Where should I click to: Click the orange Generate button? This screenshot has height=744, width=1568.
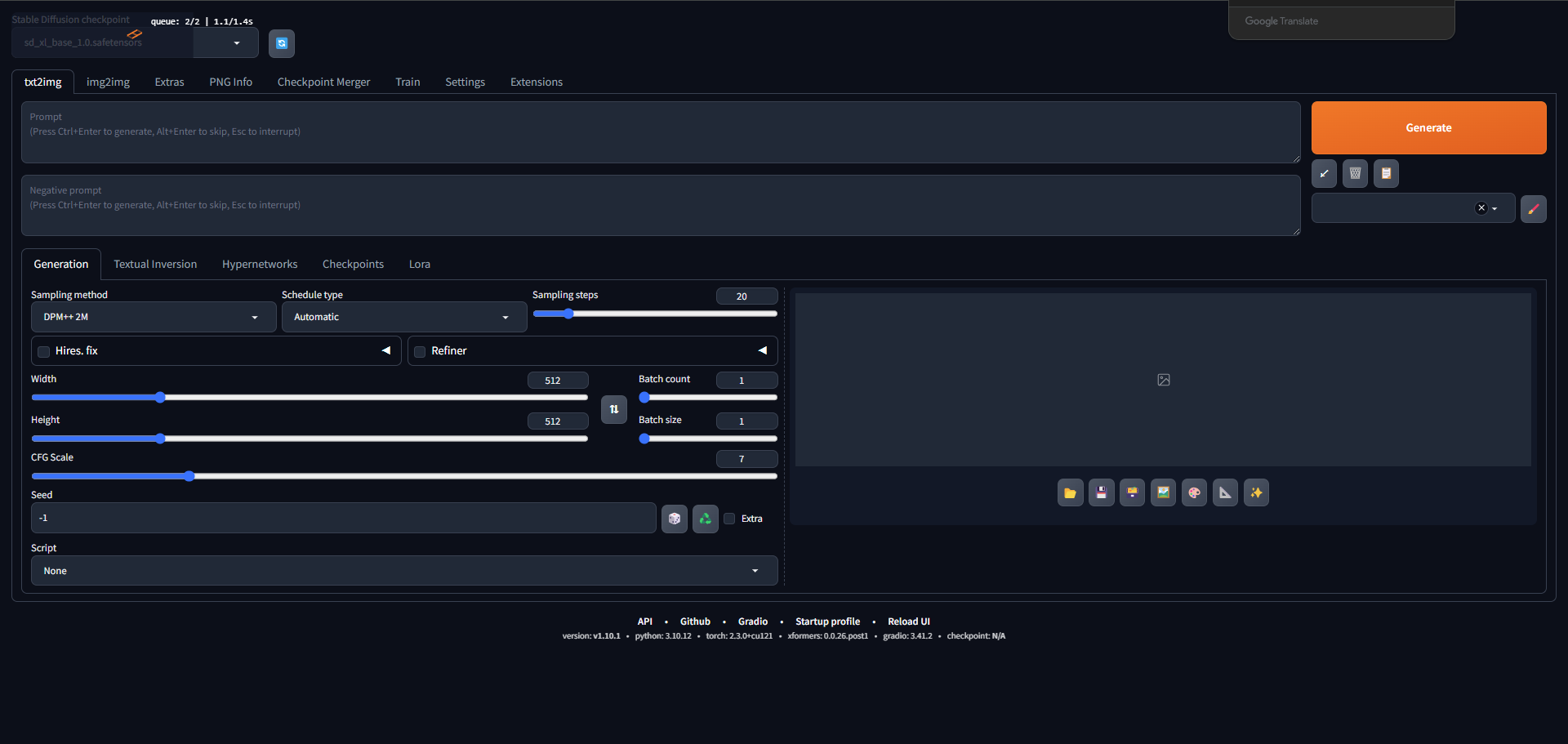point(1428,127)
